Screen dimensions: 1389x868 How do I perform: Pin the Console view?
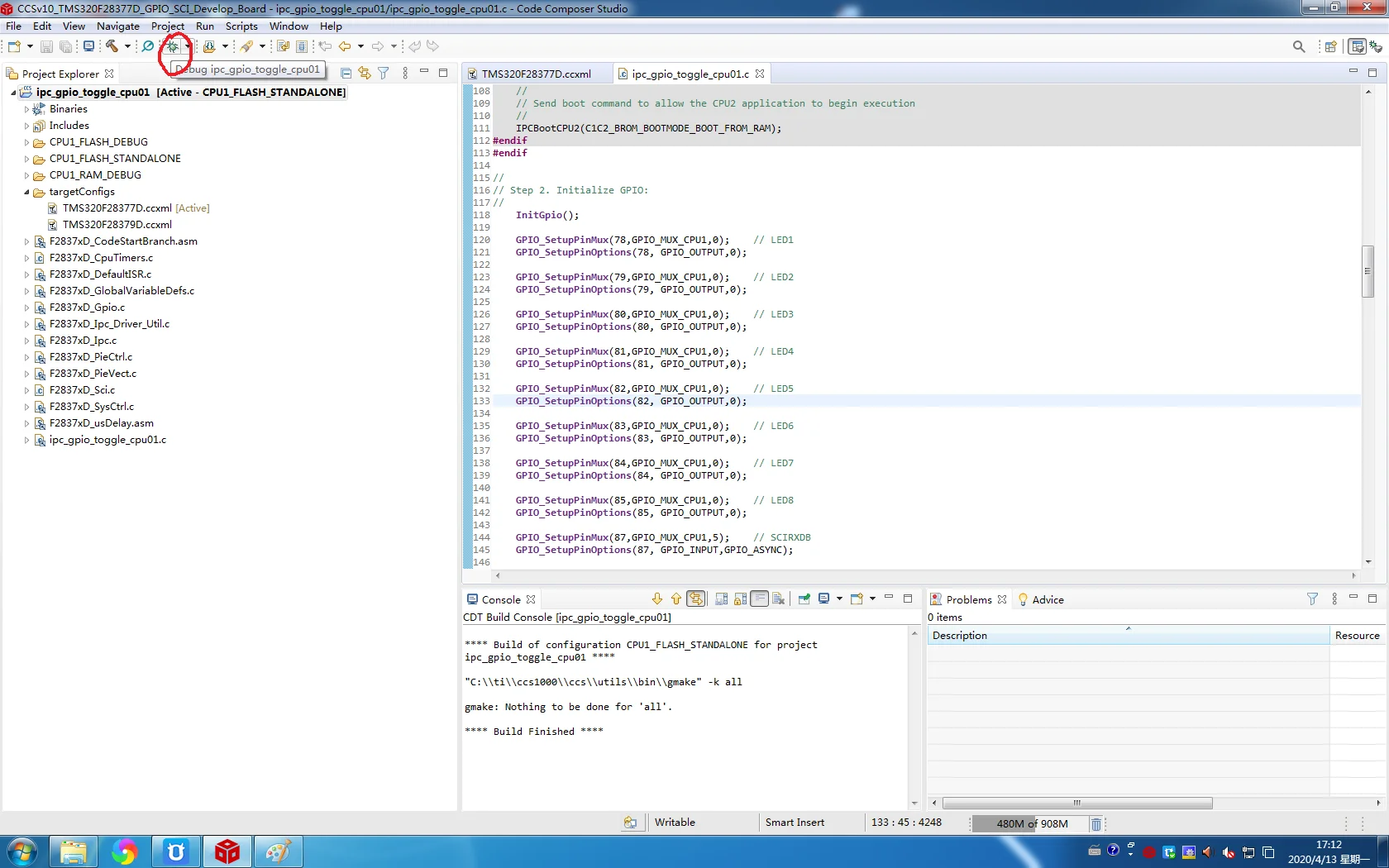tap(804, 599)
